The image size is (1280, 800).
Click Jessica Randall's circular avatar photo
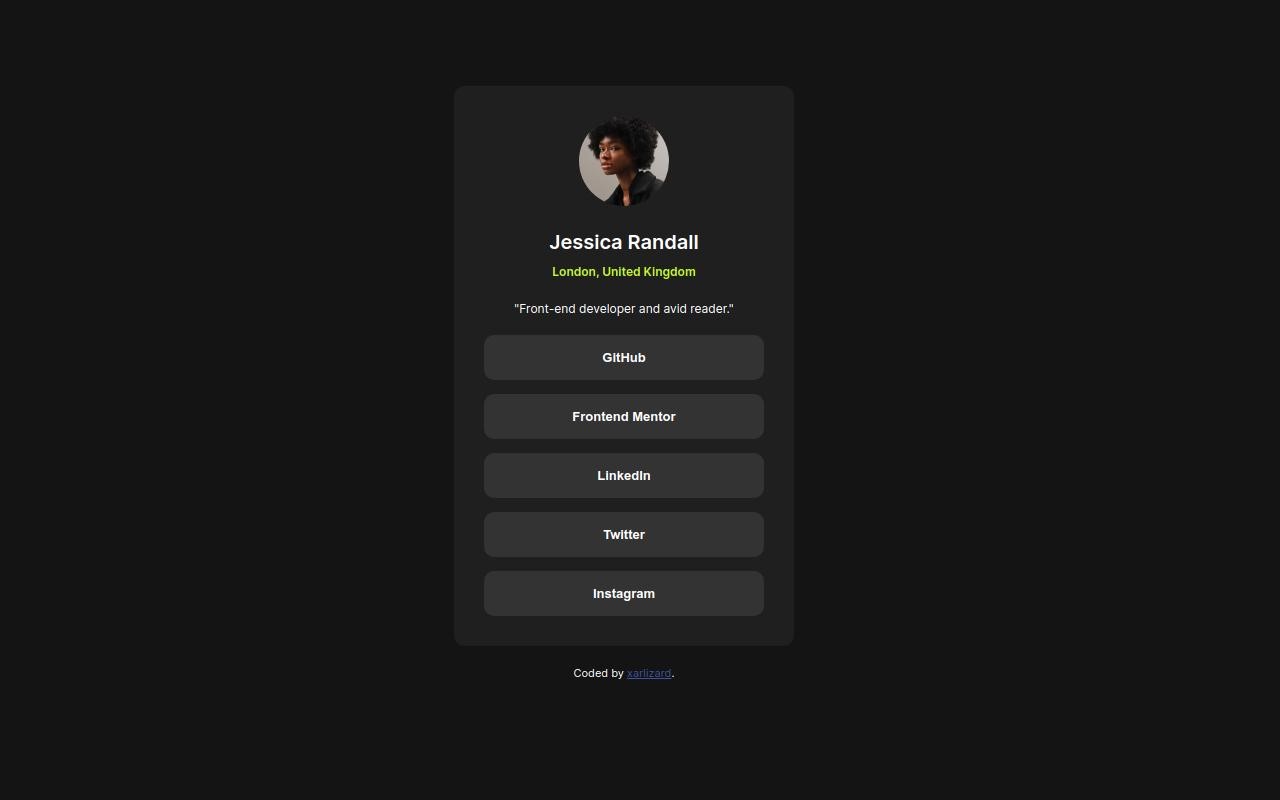[624, 161]
